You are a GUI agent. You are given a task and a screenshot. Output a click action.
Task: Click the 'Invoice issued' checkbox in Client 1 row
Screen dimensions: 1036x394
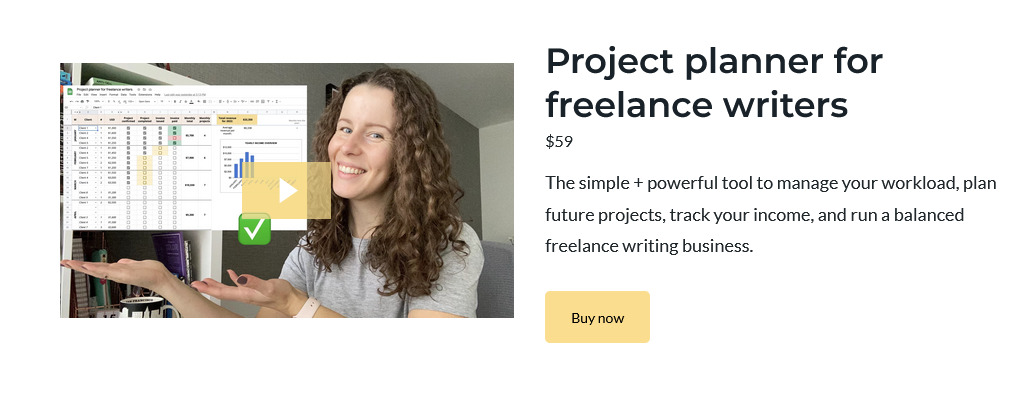pyautogui.click(x=160, y=128)
